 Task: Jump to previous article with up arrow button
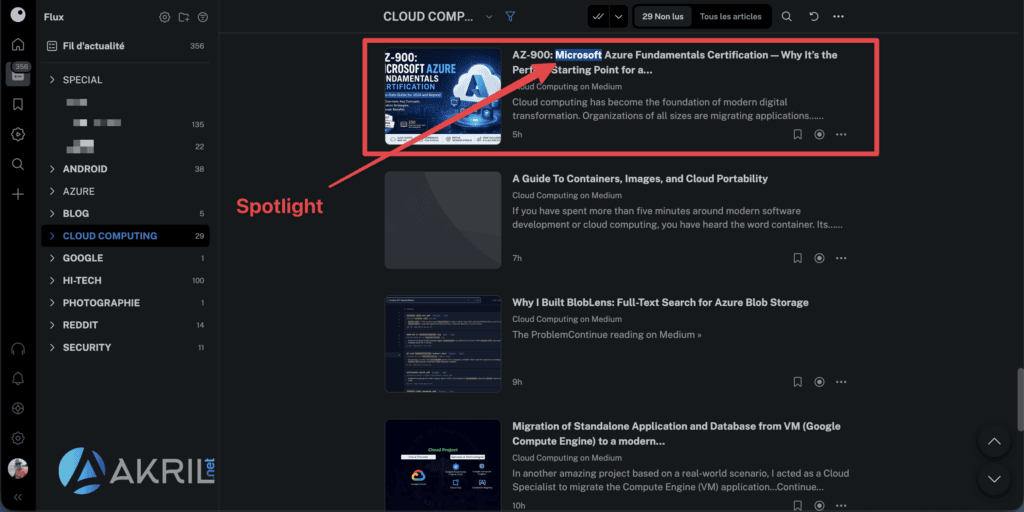tap(994, 442)
